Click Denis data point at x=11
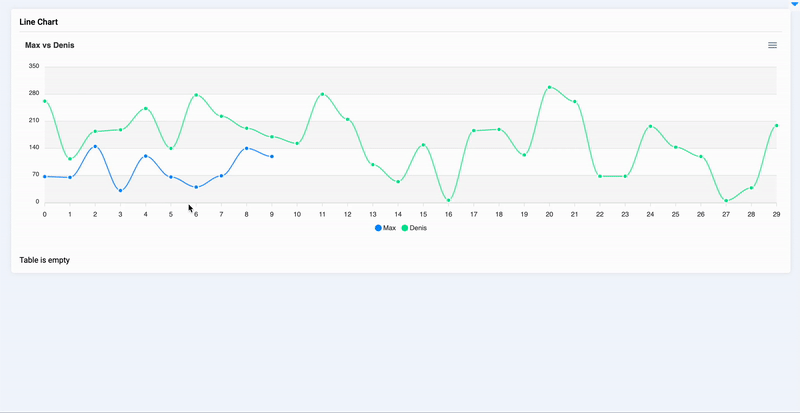 click(322, 94)
